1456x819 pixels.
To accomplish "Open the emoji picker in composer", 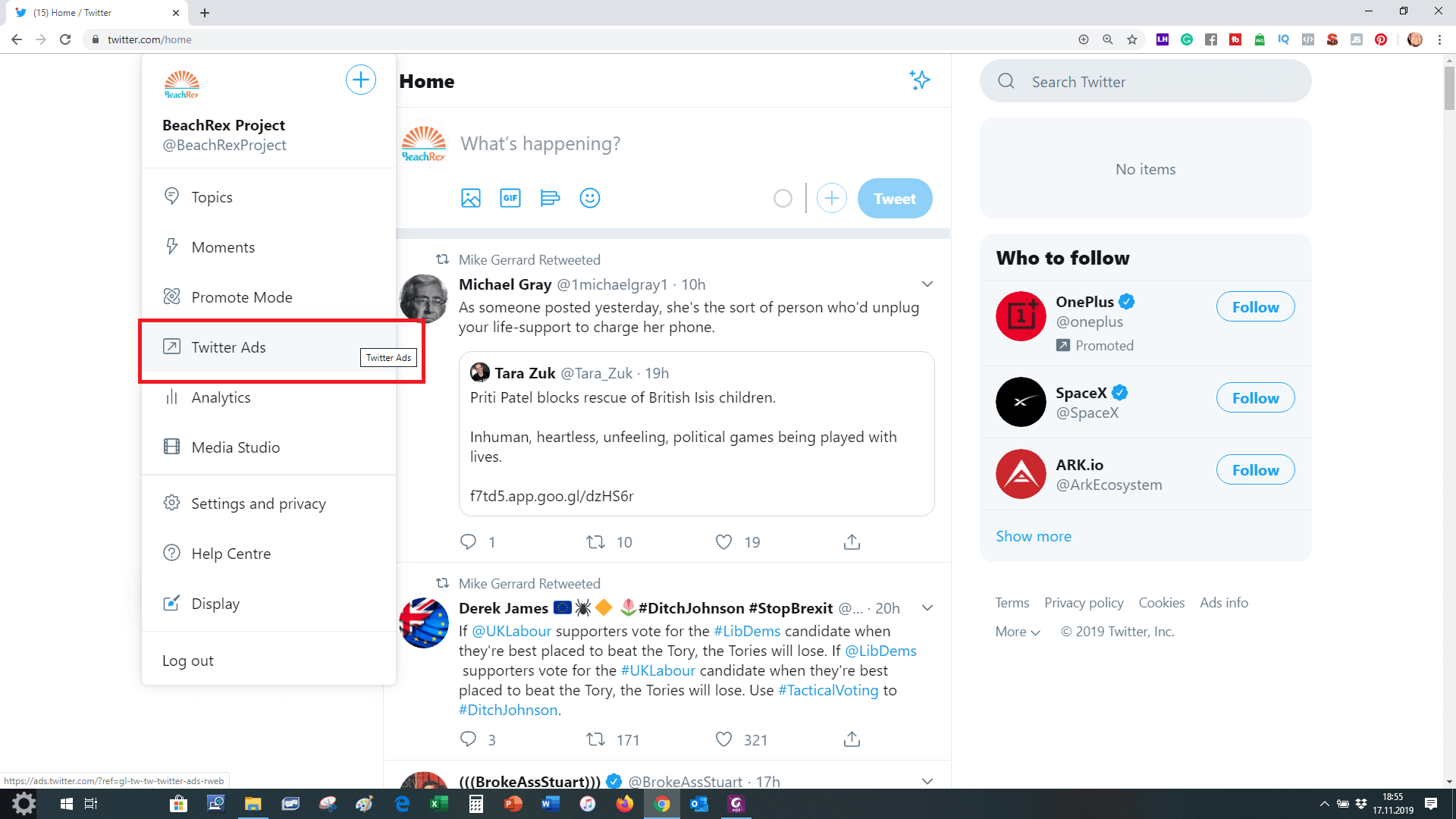I will pyautogui.click(x=589, y=199).
